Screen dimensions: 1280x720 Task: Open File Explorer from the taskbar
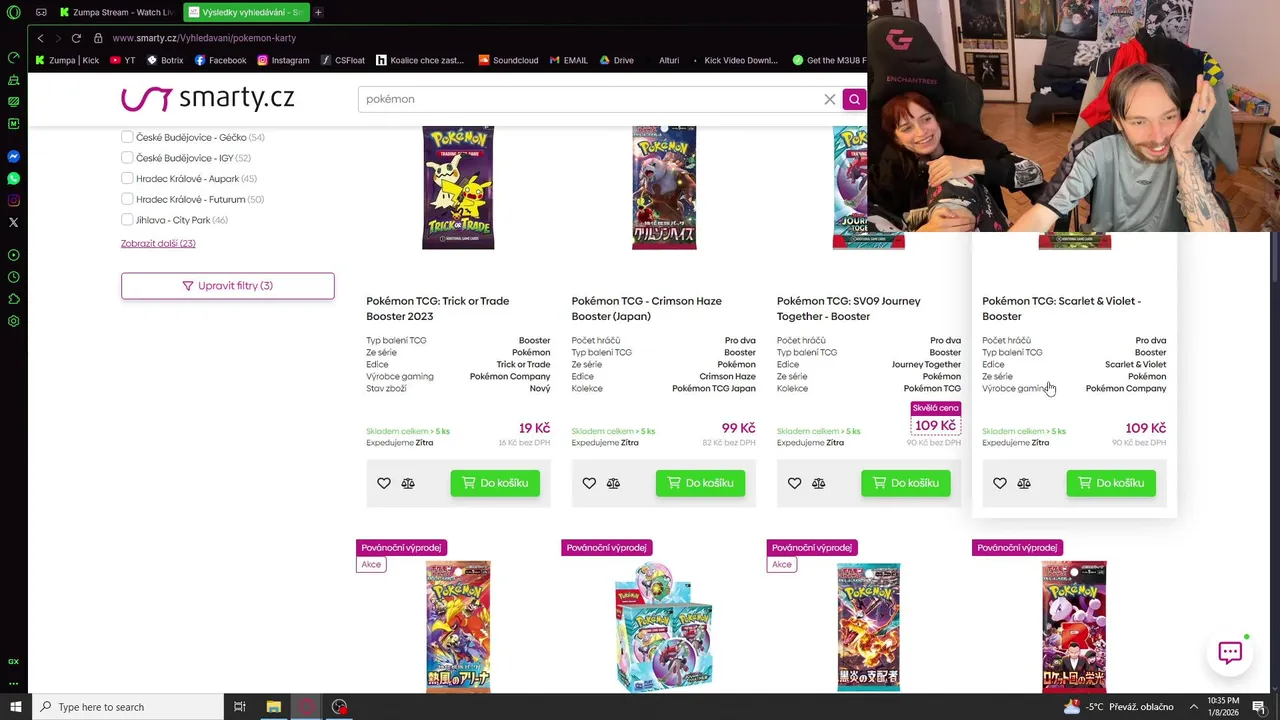[x=273, y=707]
